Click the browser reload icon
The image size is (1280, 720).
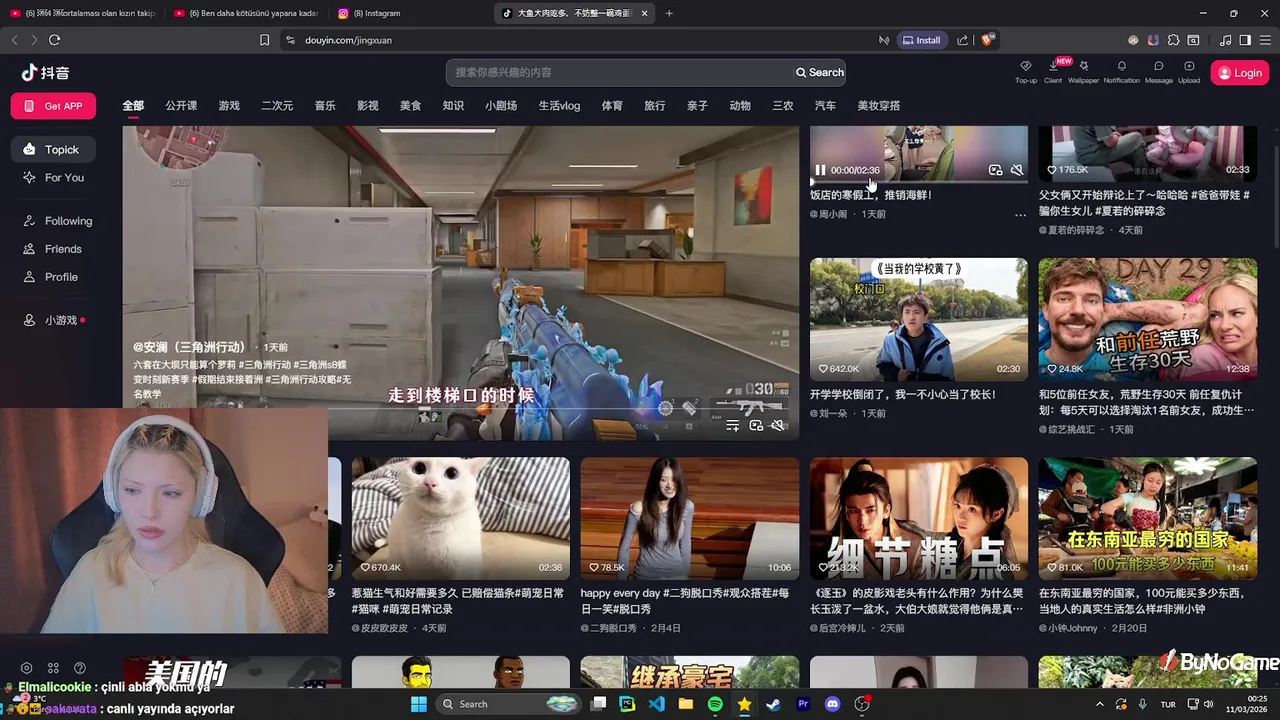(x=54, y=40)
